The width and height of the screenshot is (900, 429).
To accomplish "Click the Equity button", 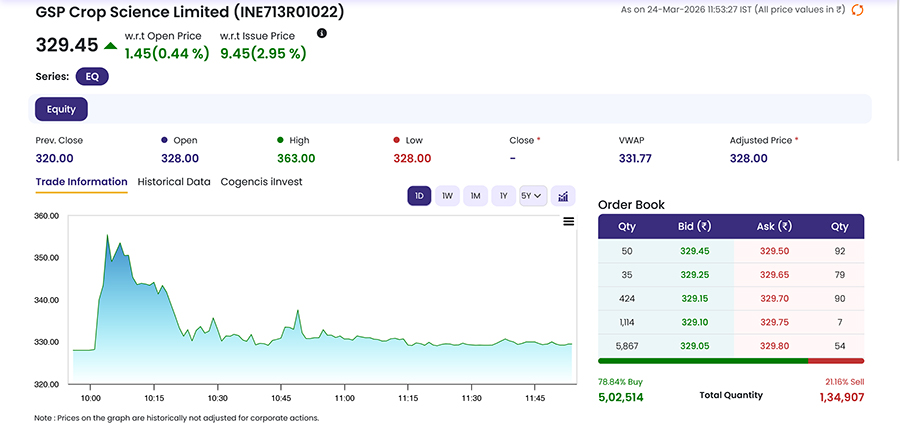I will tap(62, 109).
